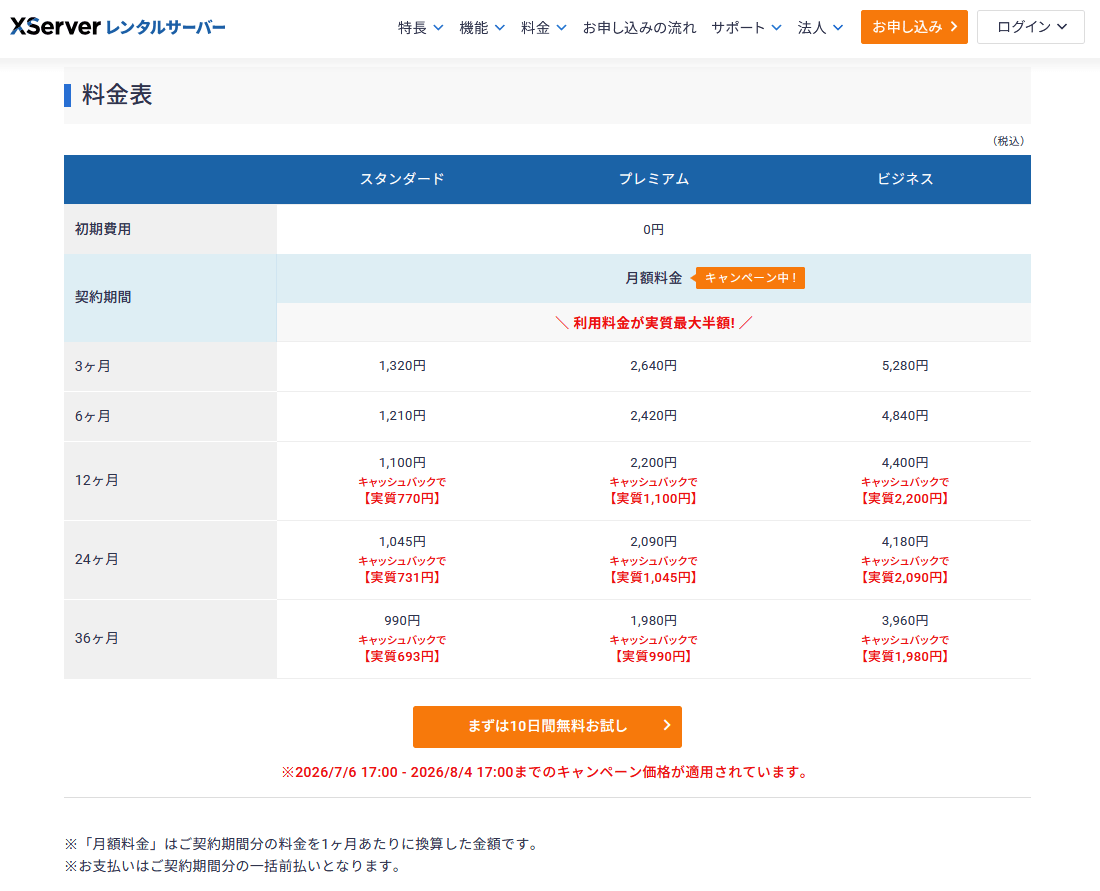Click the 初期費用 0円 cell
The image size is (1100, 891).
(653, 229)
